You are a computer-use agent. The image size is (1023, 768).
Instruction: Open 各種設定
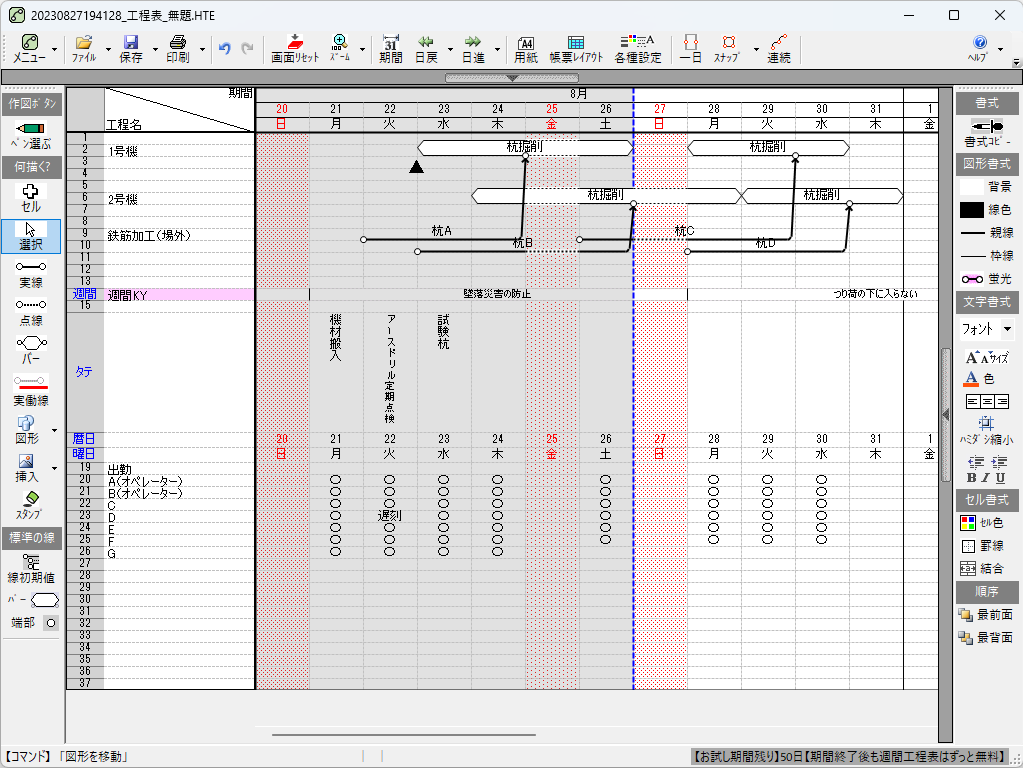pyautogui.click(x=637, y=48)
